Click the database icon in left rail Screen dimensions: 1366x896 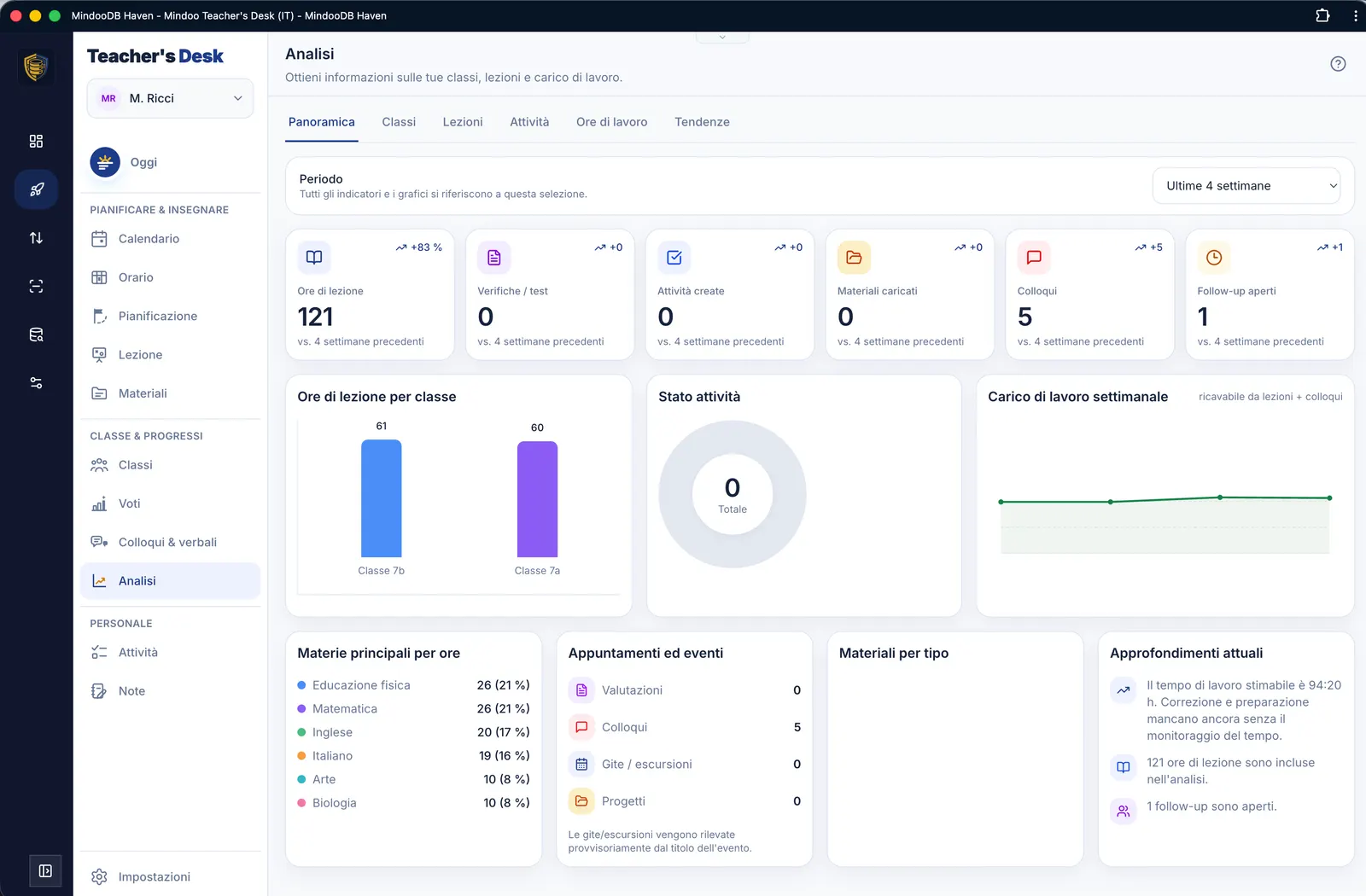coord(36,335)
